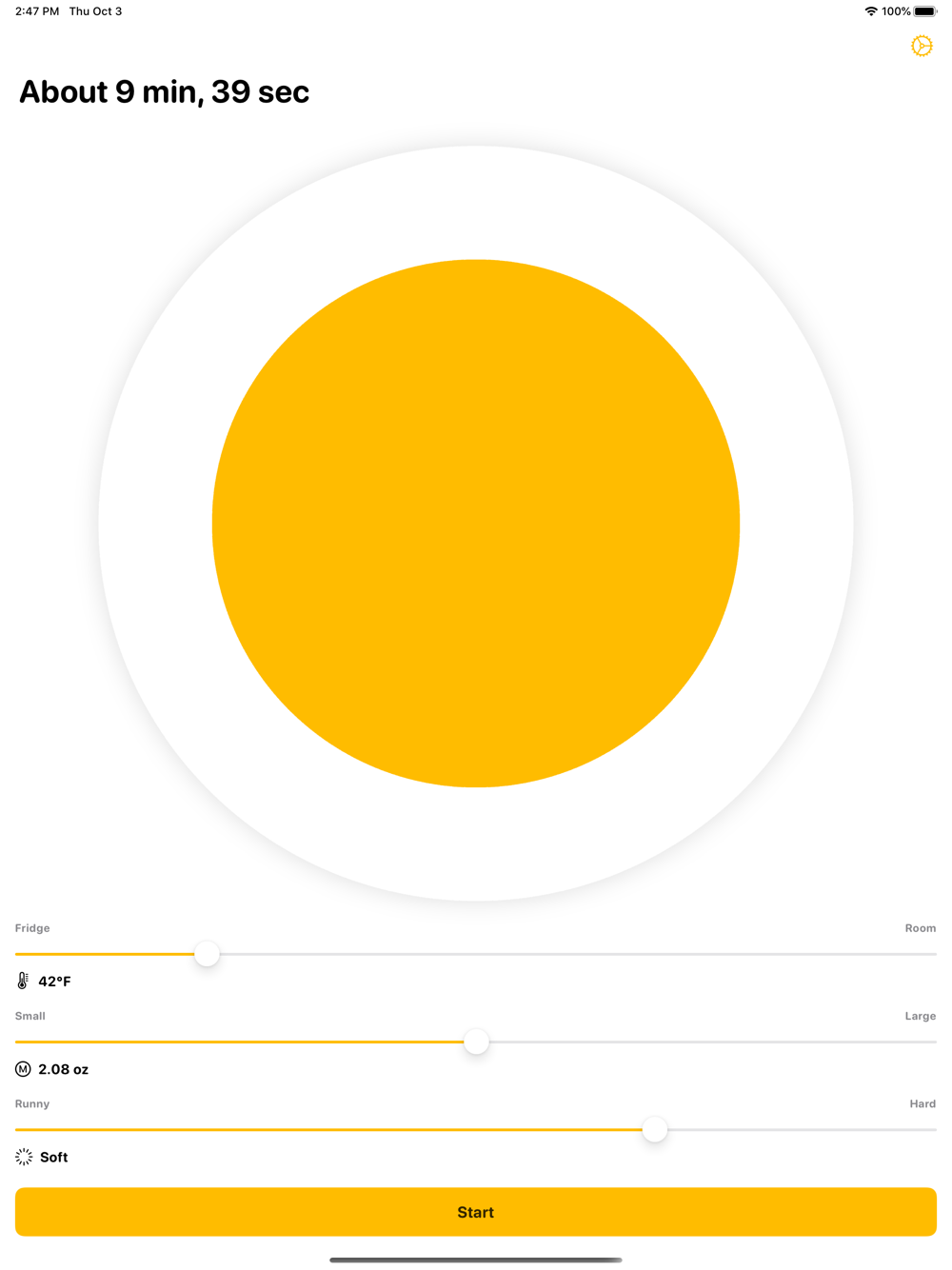Tap the 2.08 oz weight value

click(x=63, y=1069)
